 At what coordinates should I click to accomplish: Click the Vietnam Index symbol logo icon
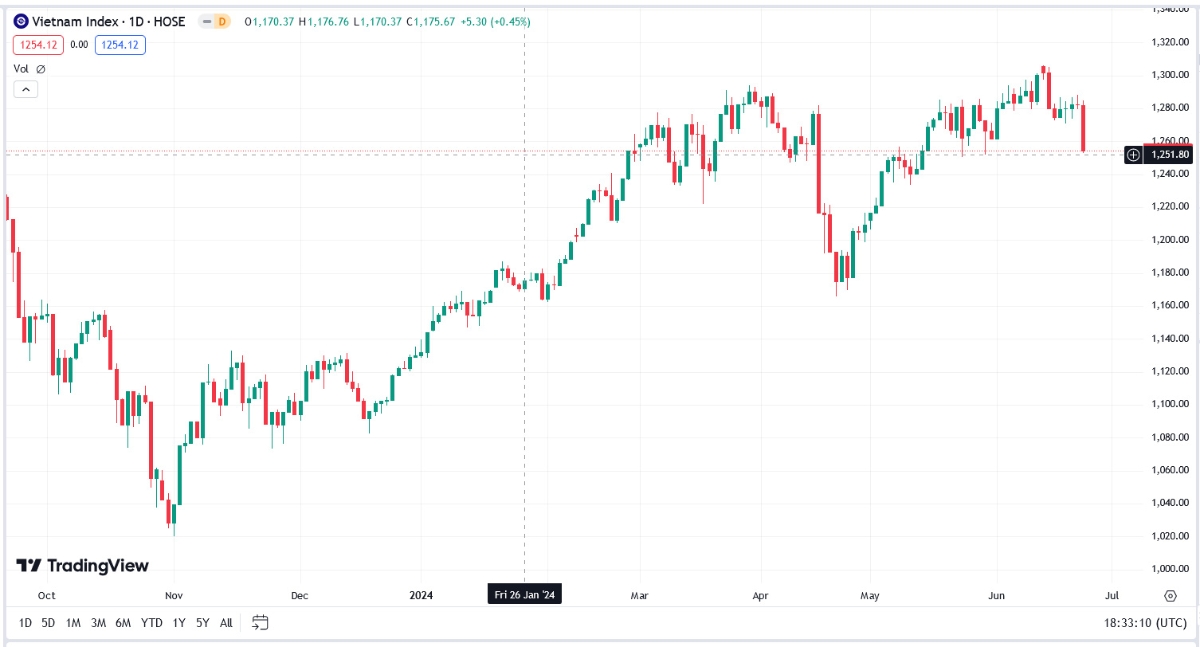[21, 21]
